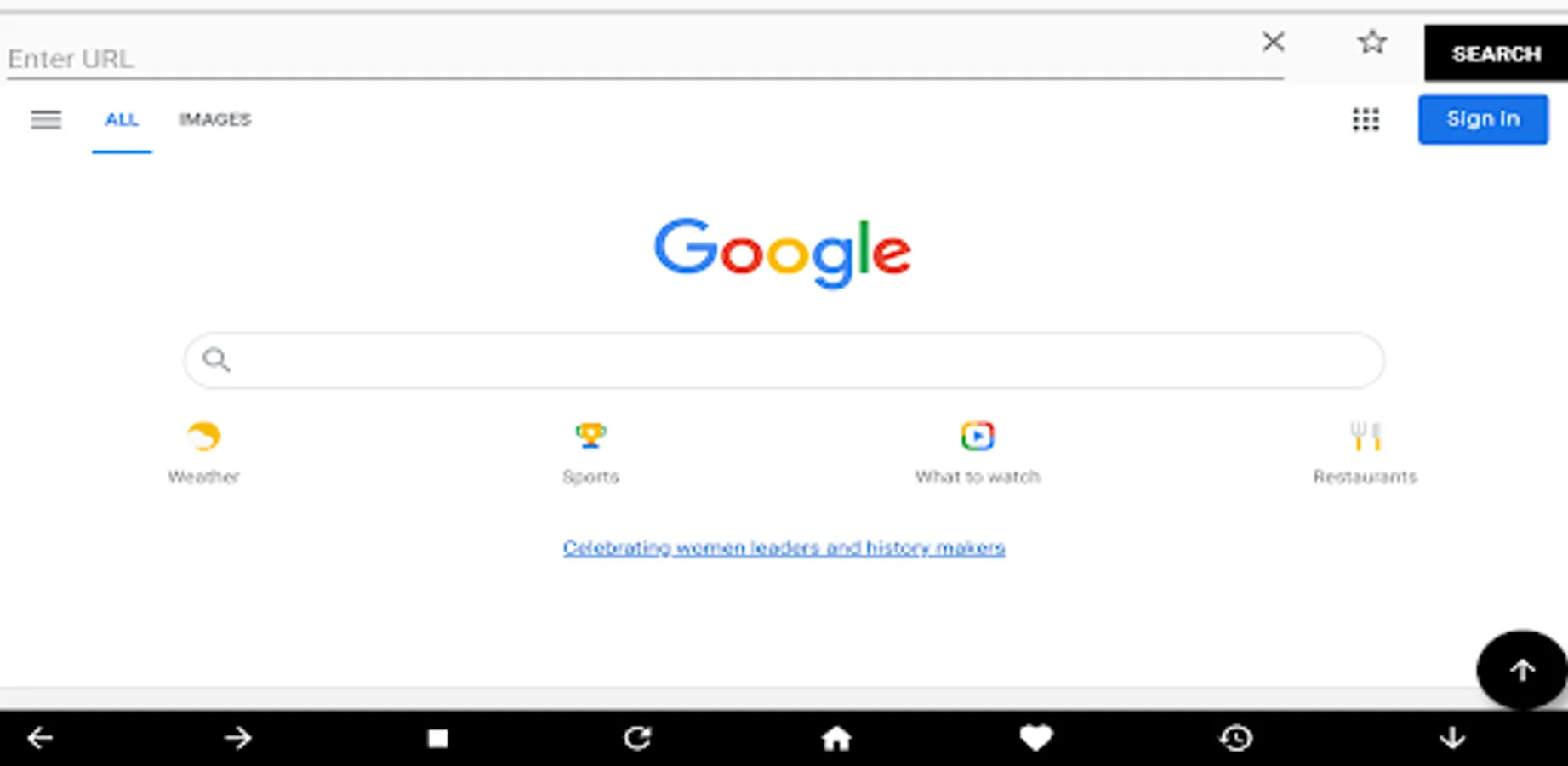Image resolution: width=1568 pixels, height=766 pixels.
Task: Stop page loading with the square icon
Action: click(x=437, y=738)
